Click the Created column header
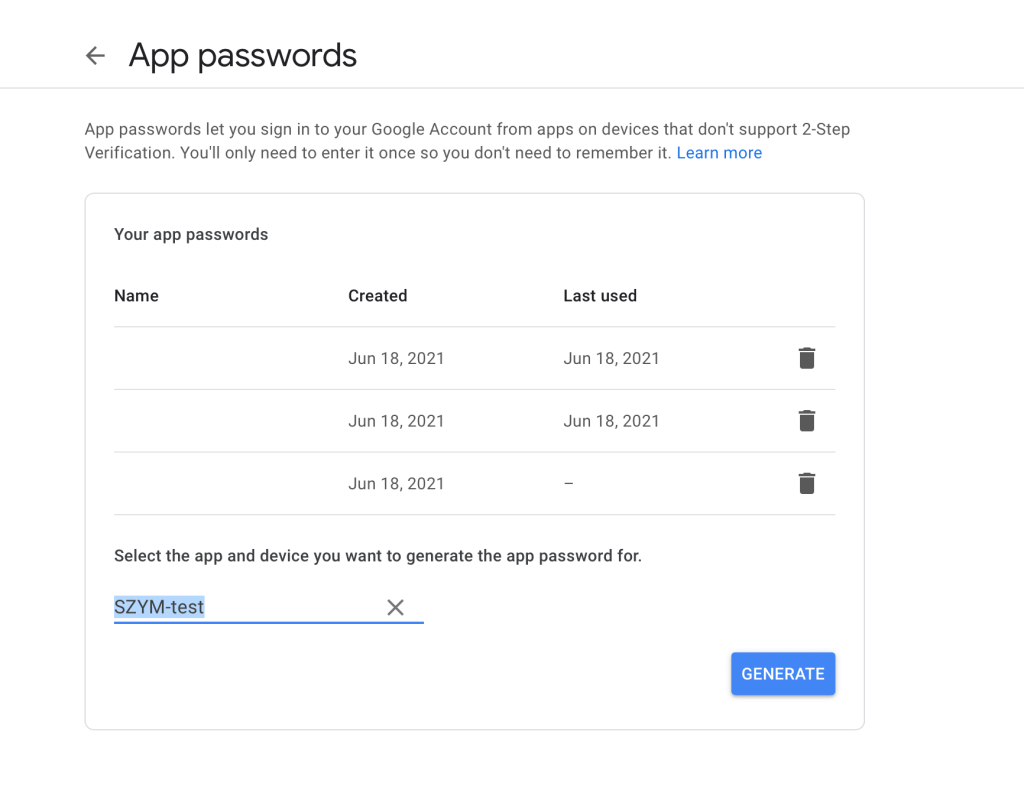 pos(377,296)
